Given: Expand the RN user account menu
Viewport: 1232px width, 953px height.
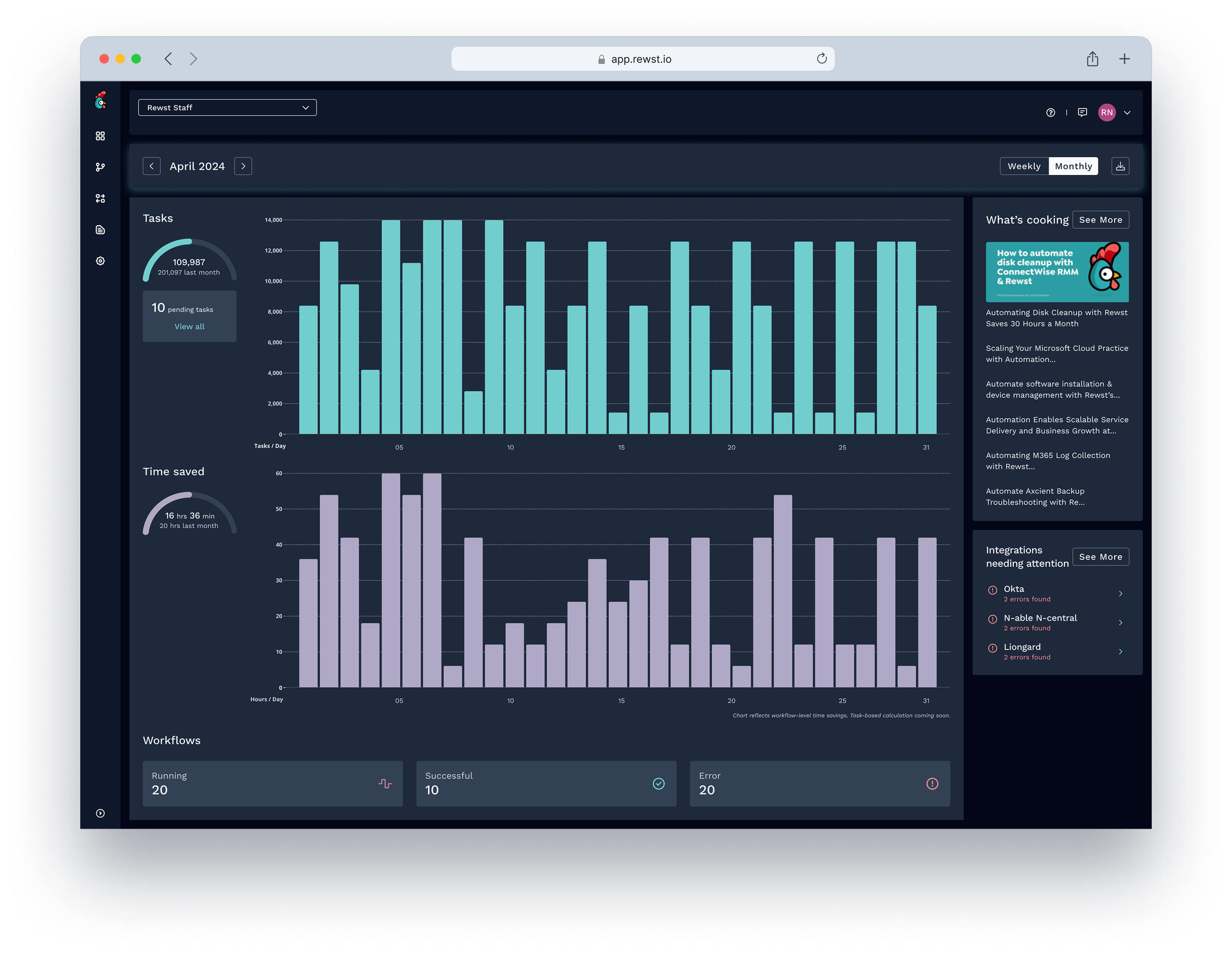Looking at the screenshot, I should point(1127,113).
